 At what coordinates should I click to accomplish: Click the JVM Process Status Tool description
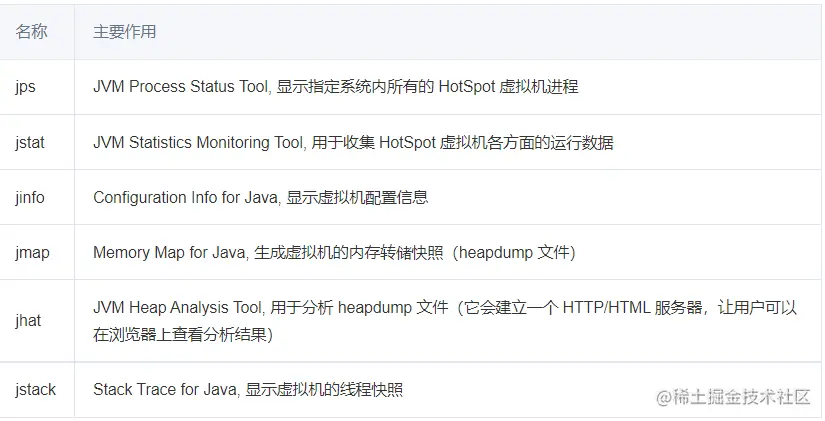point(336,86)
